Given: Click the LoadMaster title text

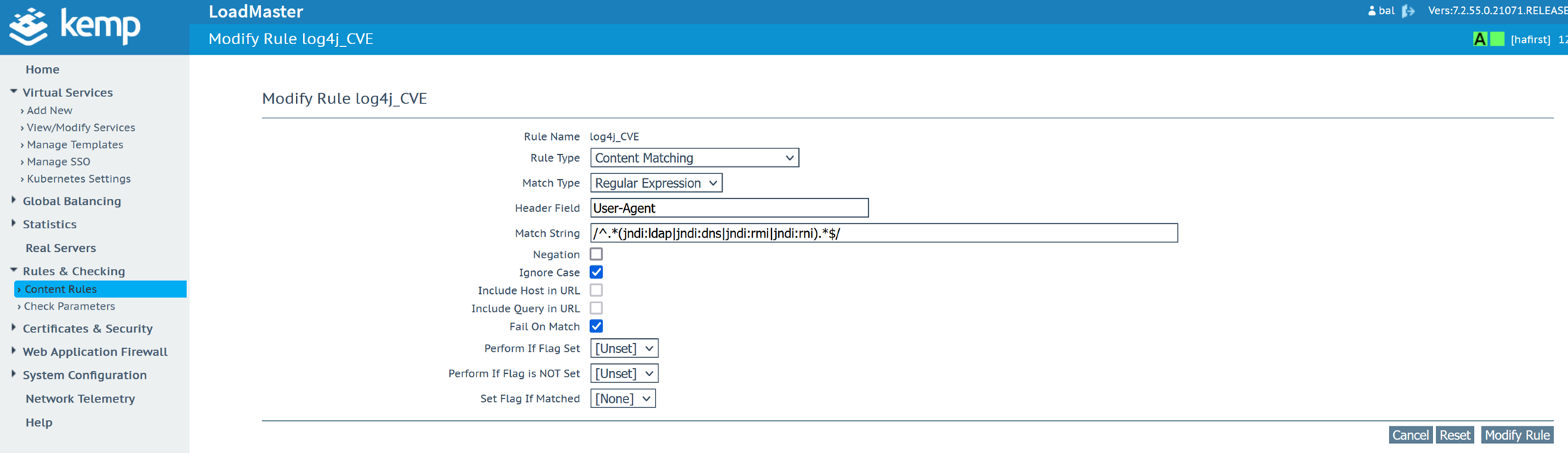Looking at the screenshot, I should (x=255, y=11).
